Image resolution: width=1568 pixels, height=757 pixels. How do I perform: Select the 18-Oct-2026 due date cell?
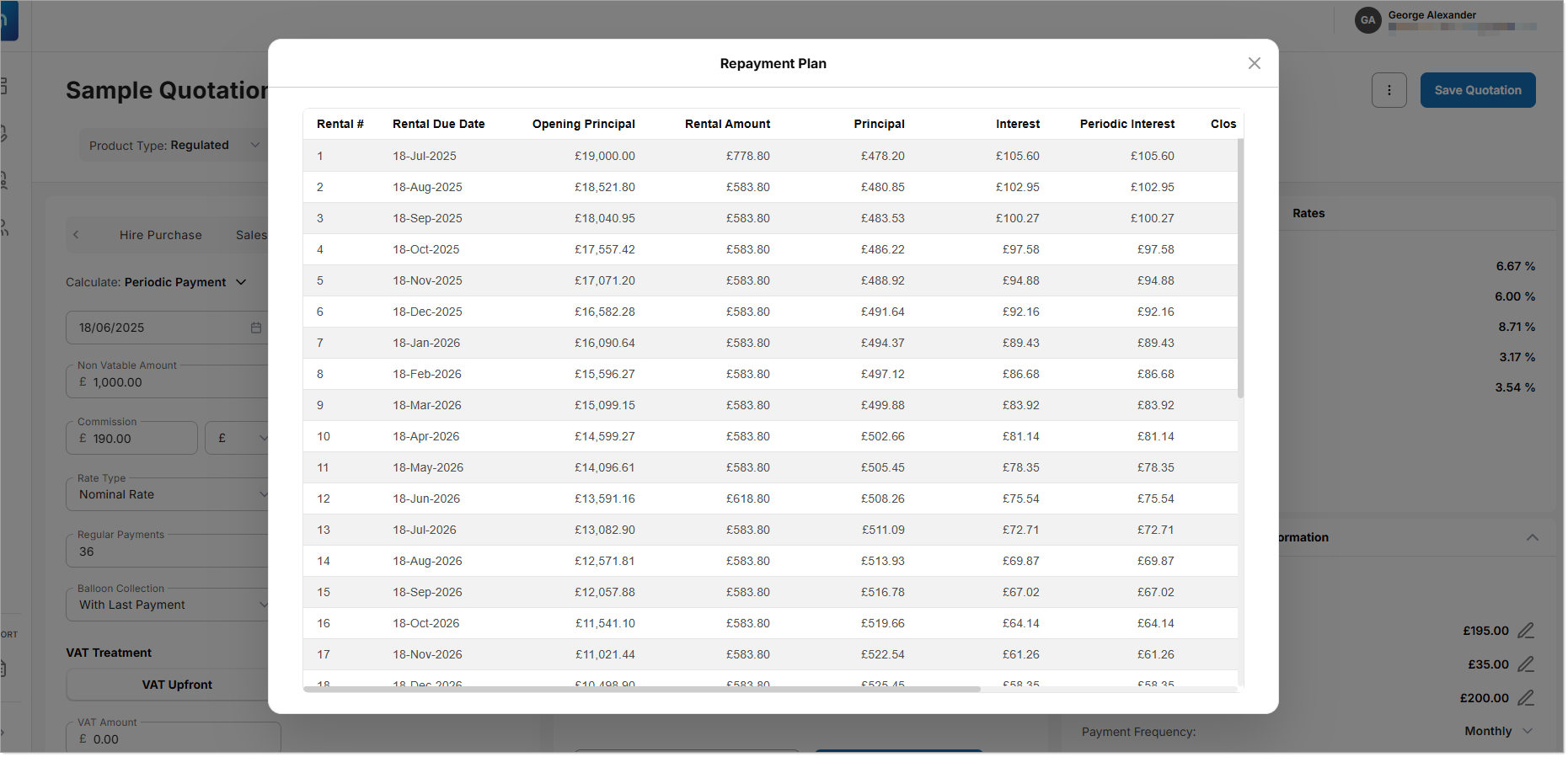point(425,623)
